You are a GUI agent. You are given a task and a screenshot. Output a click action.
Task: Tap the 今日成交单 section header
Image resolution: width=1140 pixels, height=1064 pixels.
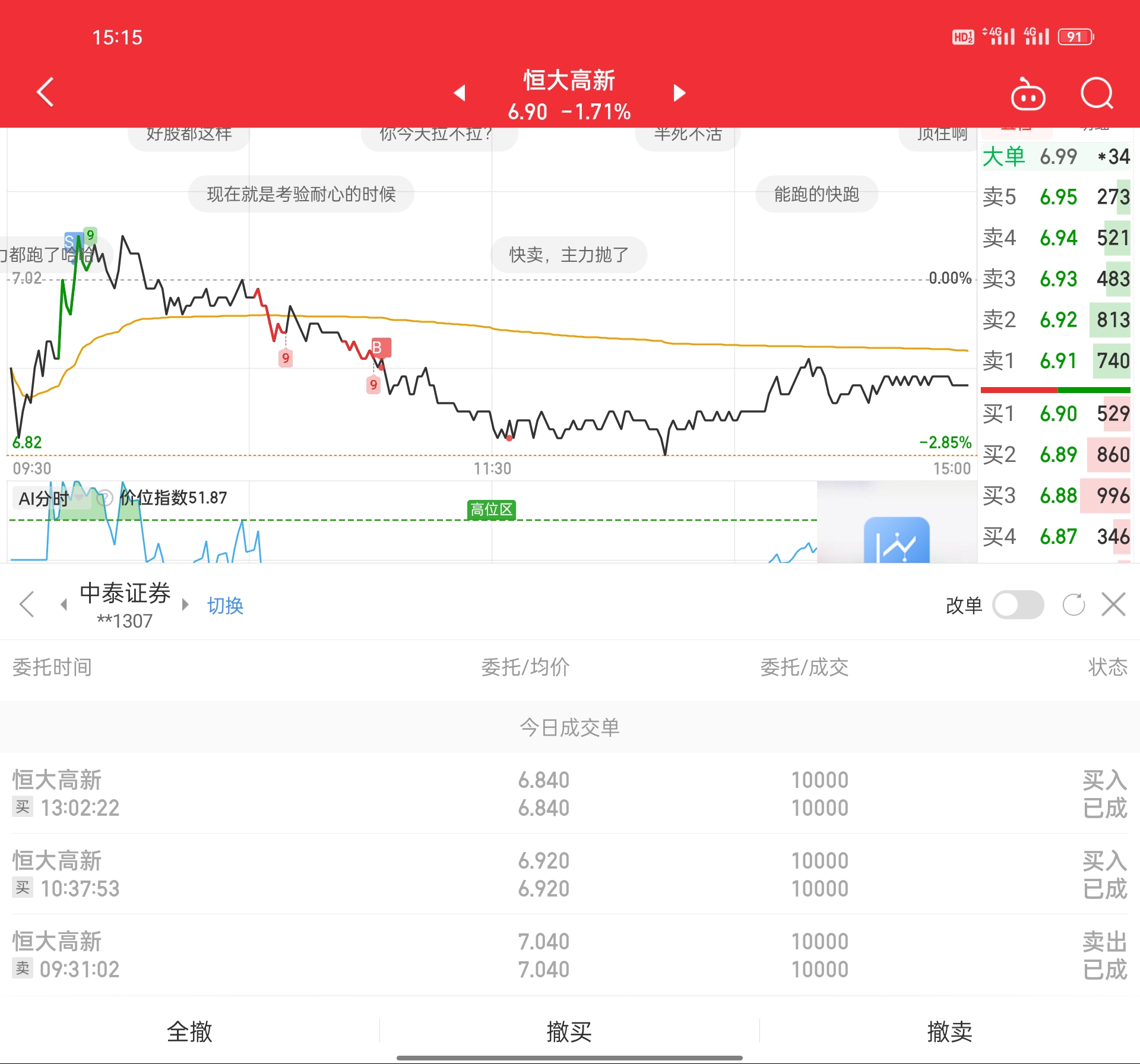(x=569, y=727)
